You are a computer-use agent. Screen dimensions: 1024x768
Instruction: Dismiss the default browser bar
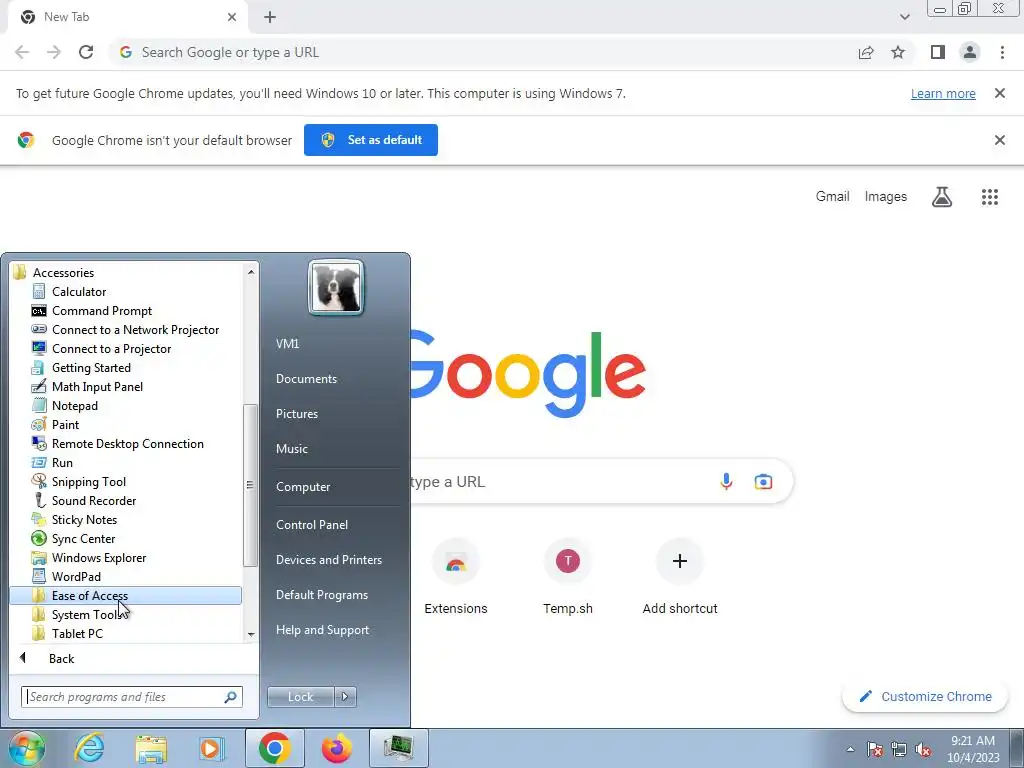point(999,140)
